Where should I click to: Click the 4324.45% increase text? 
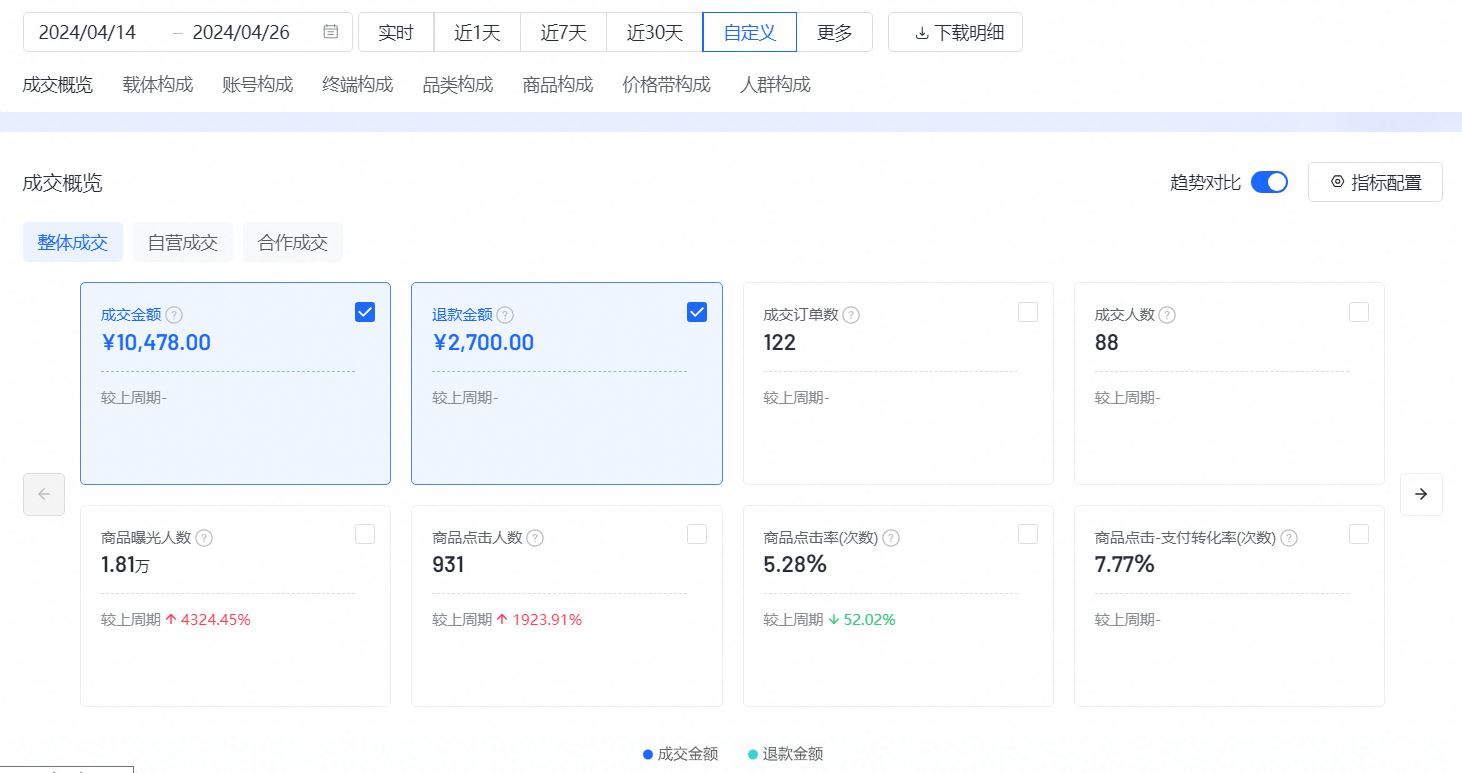[x=216, y=620]
